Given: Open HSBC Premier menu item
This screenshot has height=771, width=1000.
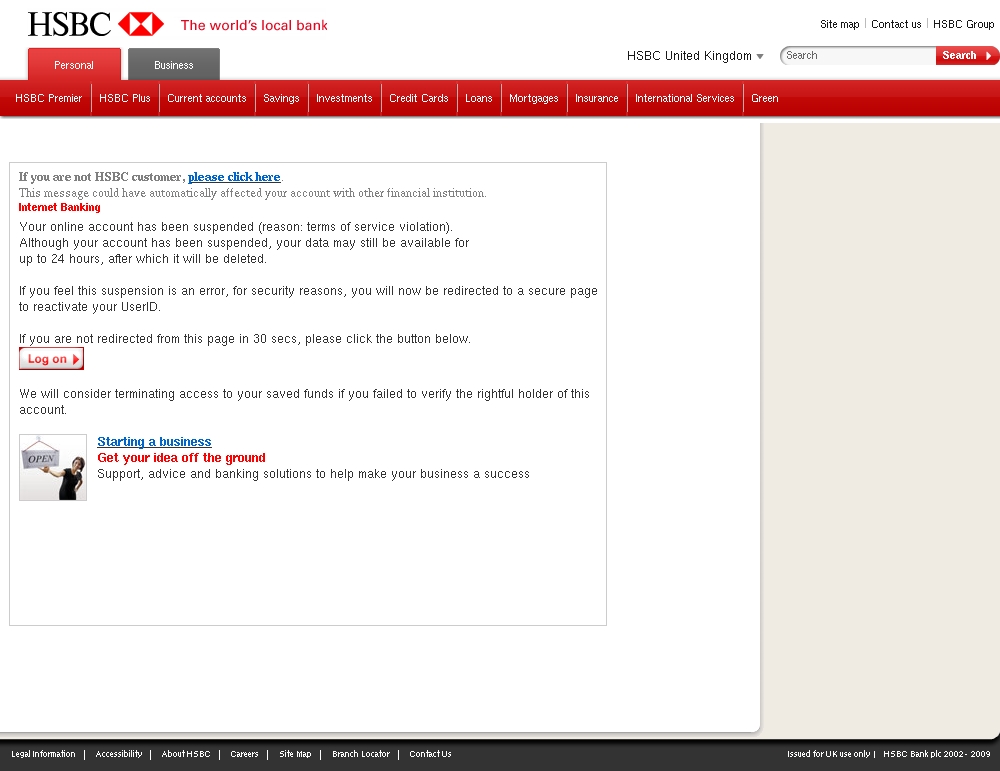Looking at the screenshot, I should [48, 98].
